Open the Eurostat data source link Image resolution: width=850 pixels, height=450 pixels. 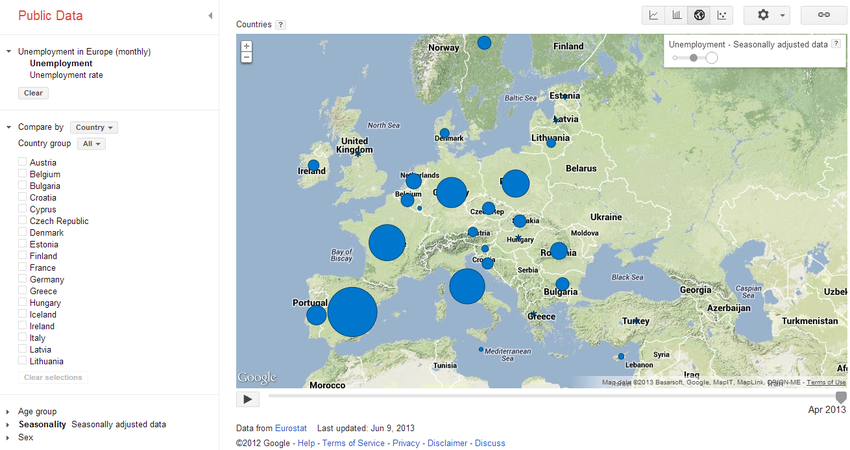pos(290,428)
